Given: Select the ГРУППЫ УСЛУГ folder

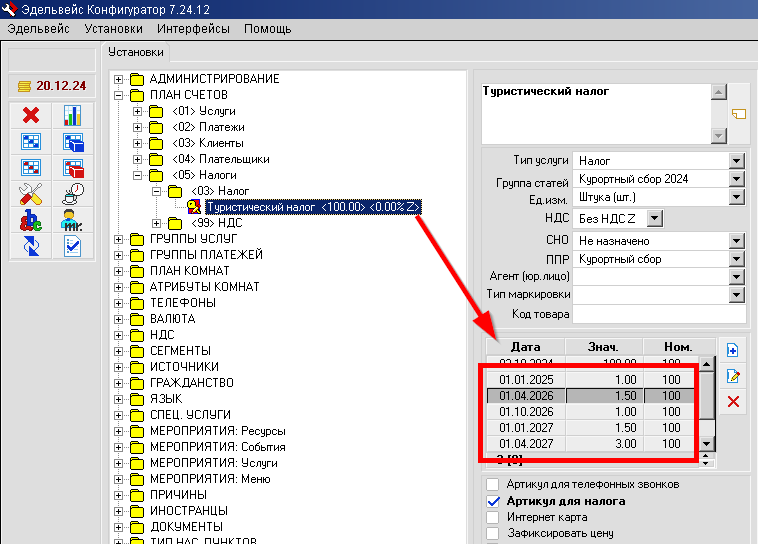Looking at the screenshot, I should [192, 239].
